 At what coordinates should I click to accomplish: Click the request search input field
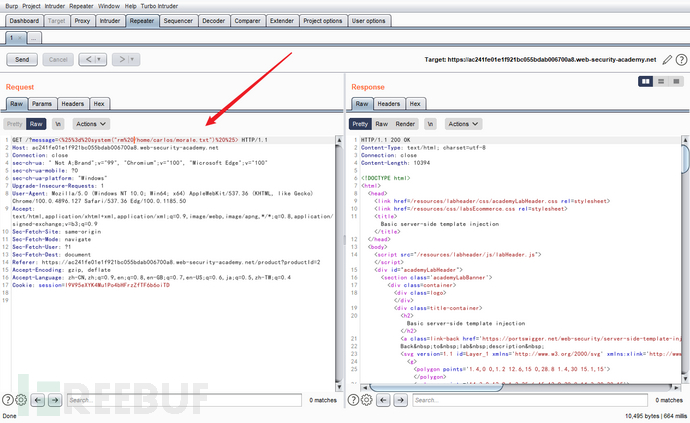[x=180, y=400]
